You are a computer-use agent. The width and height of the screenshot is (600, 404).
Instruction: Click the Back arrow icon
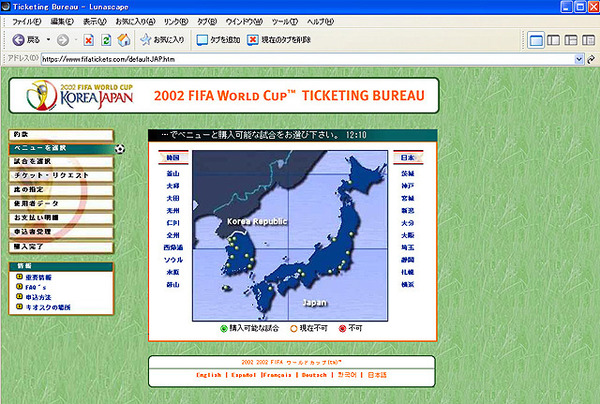18,40
